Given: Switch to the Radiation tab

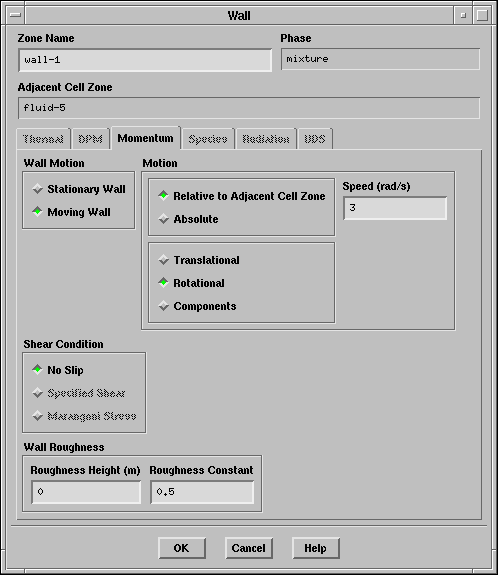Looking at the screenshot, I should (266, 139).
